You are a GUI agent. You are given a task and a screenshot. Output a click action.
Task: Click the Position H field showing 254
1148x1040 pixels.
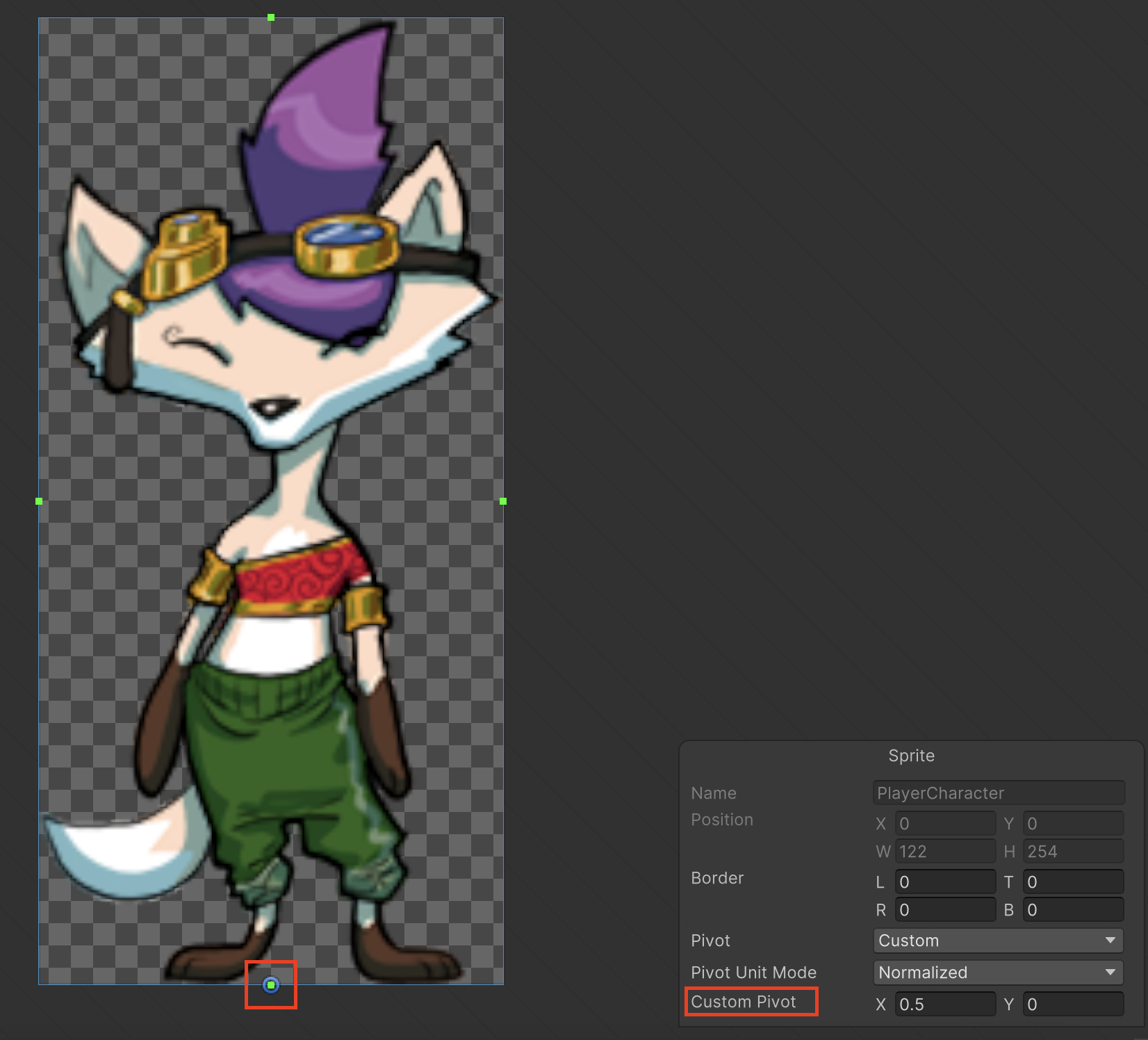point(1073,852)
